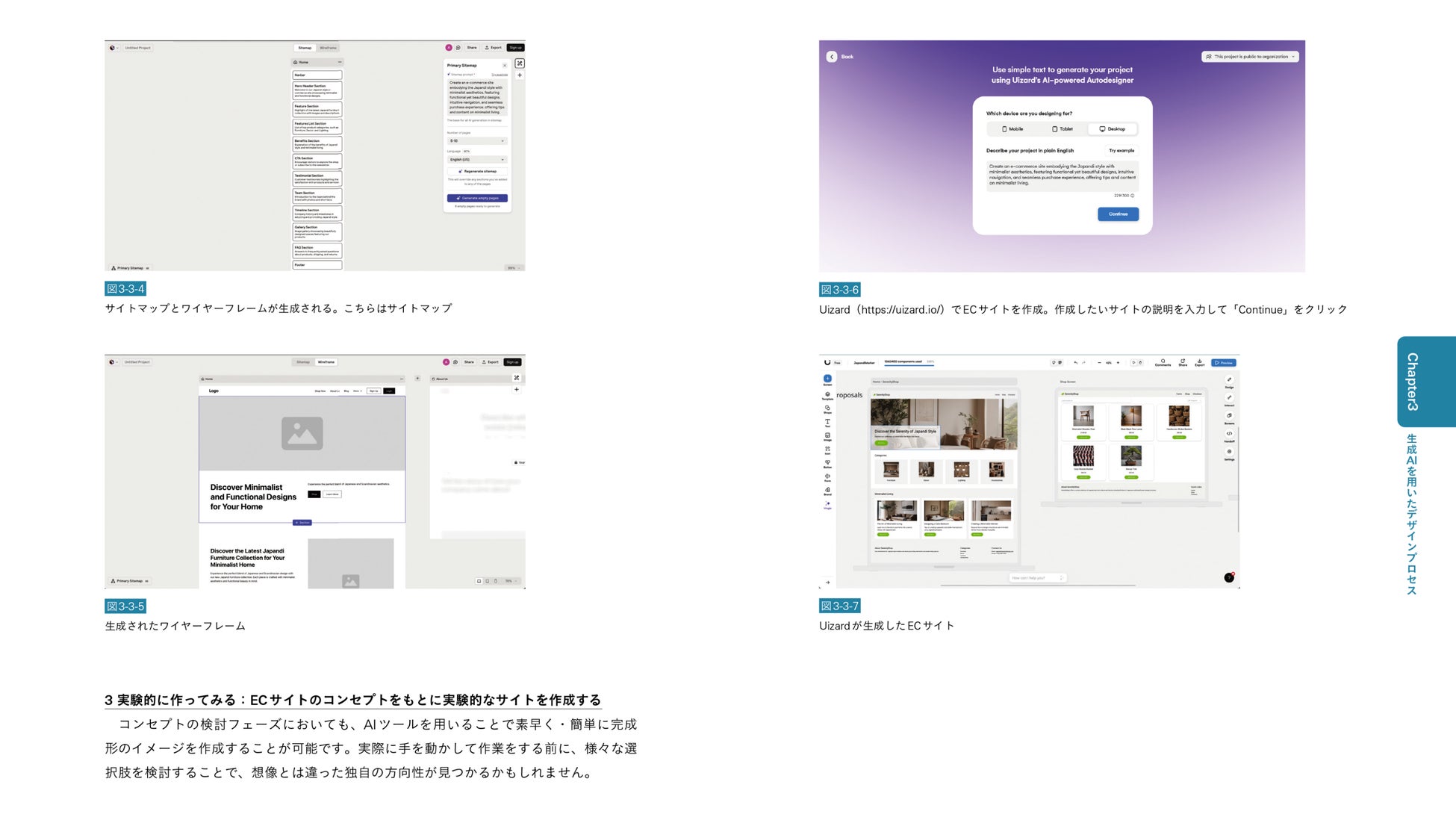Select the Mobile device option
Viewport: 1456px width, 817px height.
(x=1012, y=129)
